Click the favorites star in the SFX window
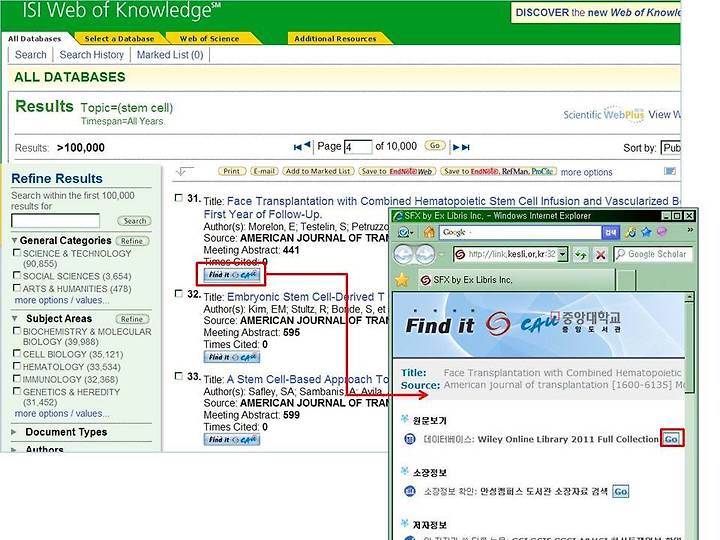The height and width of the screenshot is (540, 720). (x=402, y=280)
